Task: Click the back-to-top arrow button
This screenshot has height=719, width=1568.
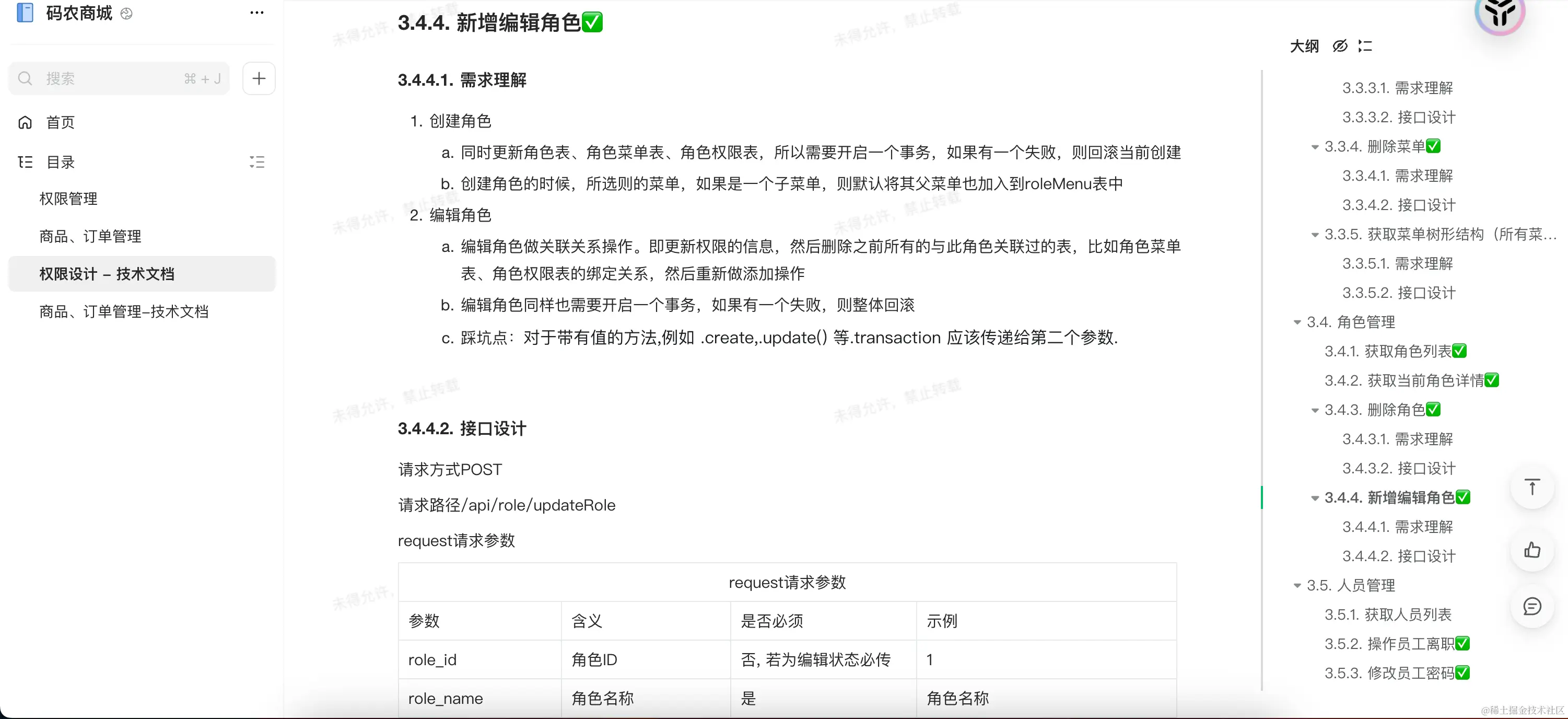Action: (1532, 488)
